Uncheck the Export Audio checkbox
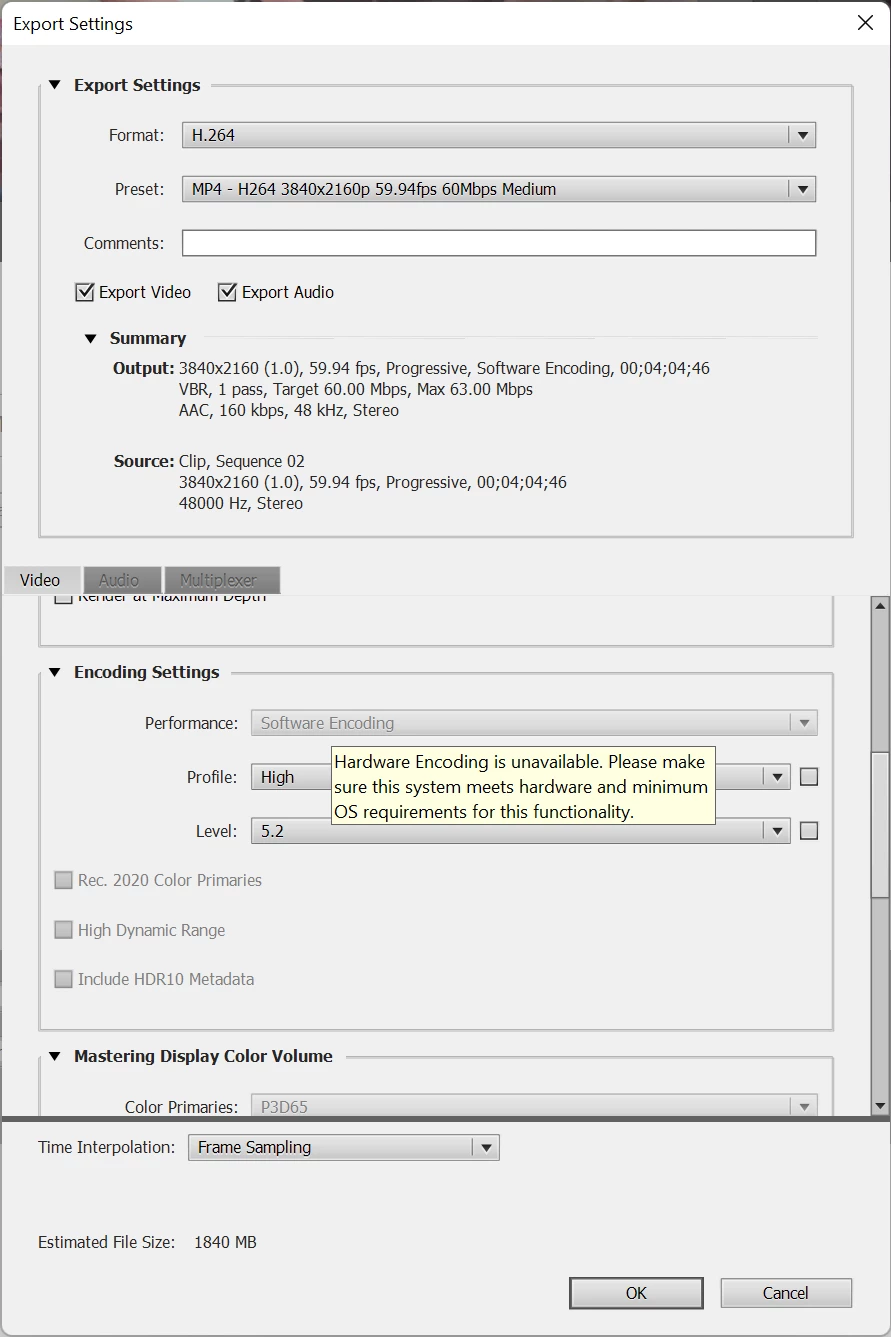 (228, 292)
